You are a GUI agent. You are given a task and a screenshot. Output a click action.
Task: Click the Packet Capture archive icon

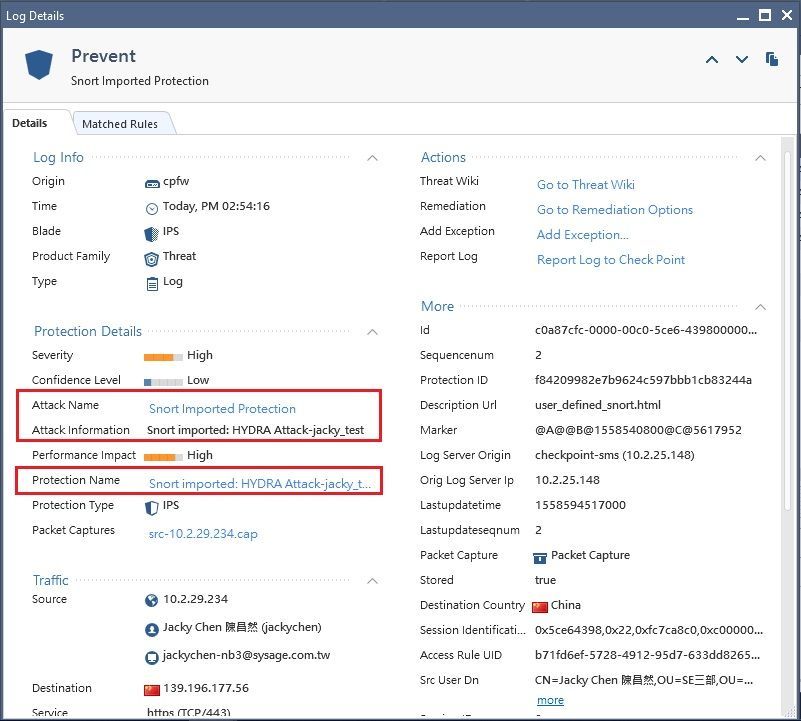[x=540, y=556]
